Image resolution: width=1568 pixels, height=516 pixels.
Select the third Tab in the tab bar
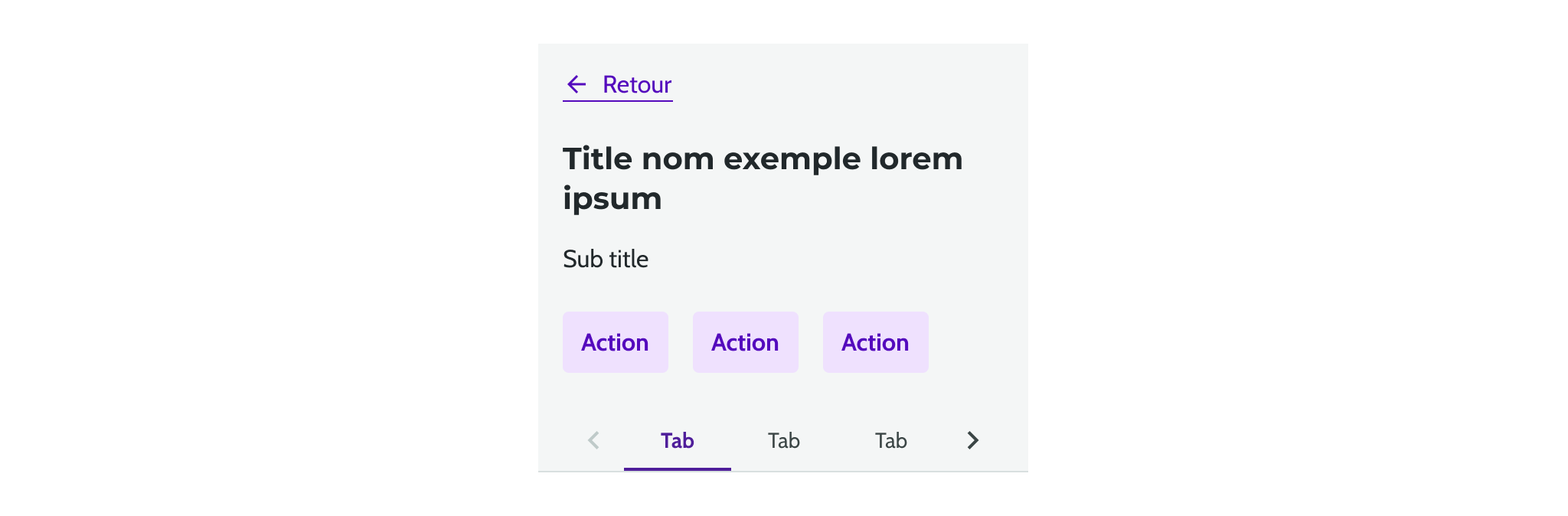pyautogui.click(x=890, y=440)
